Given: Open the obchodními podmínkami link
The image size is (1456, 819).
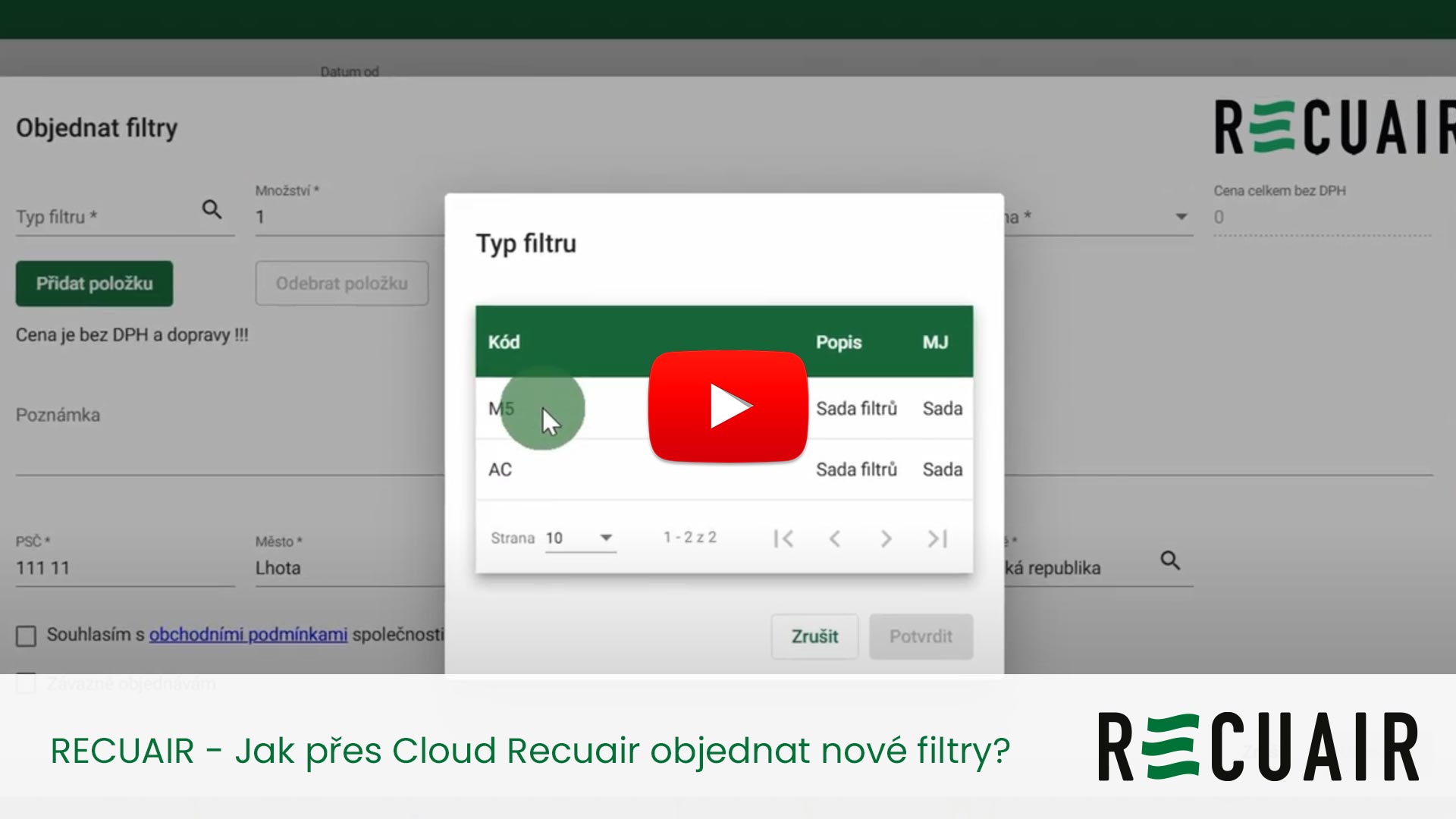Looking at the screenshot, I should click(248, 635).
